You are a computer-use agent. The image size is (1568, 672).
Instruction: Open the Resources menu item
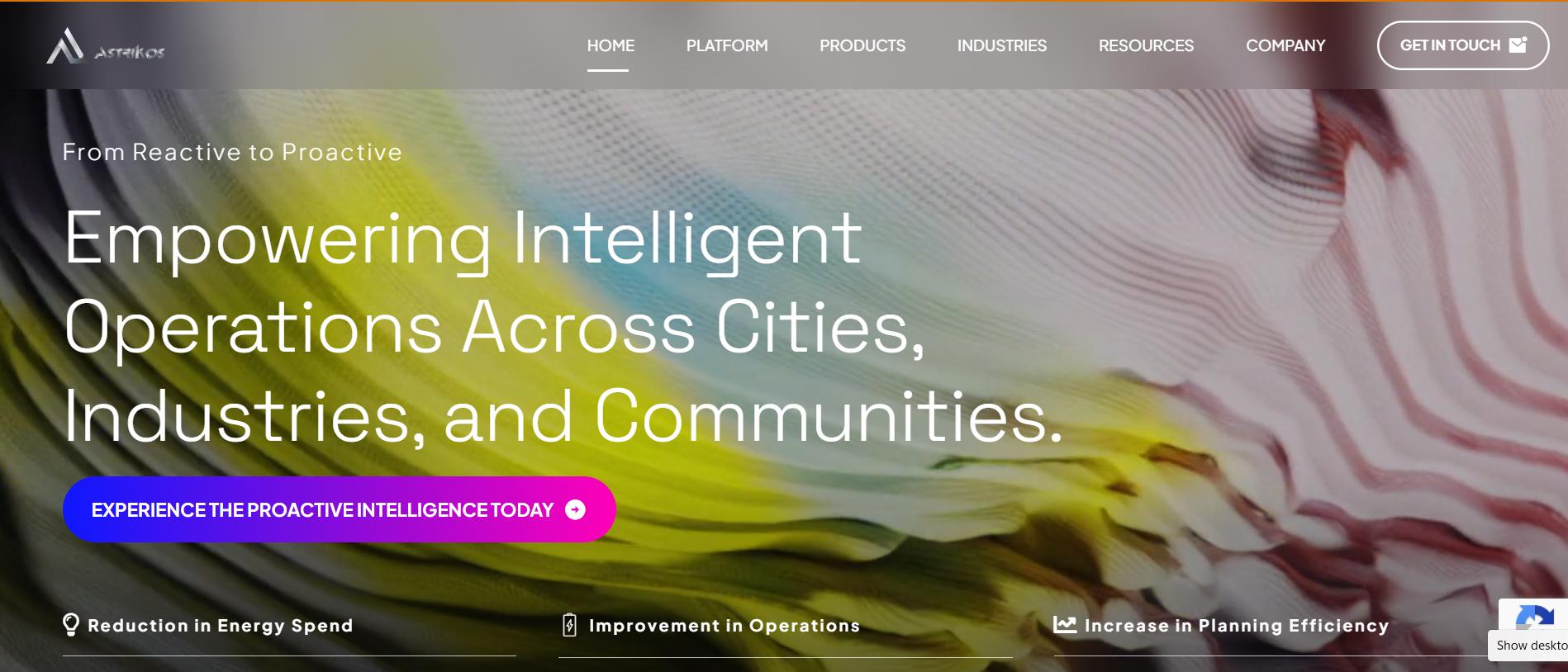click(x=1146, y=46)
